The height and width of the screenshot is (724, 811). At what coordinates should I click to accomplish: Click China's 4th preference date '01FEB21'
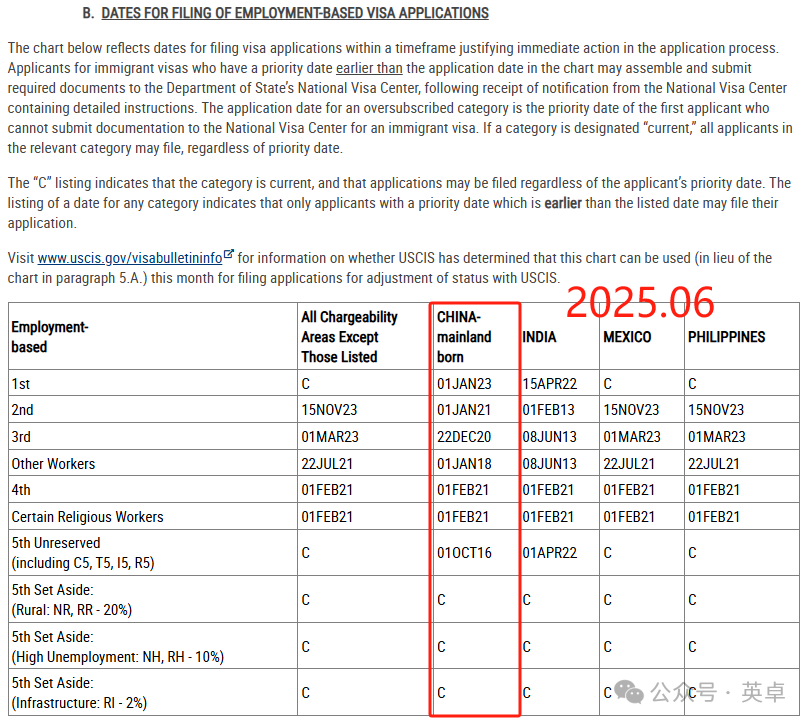click(x=463, y=490)
